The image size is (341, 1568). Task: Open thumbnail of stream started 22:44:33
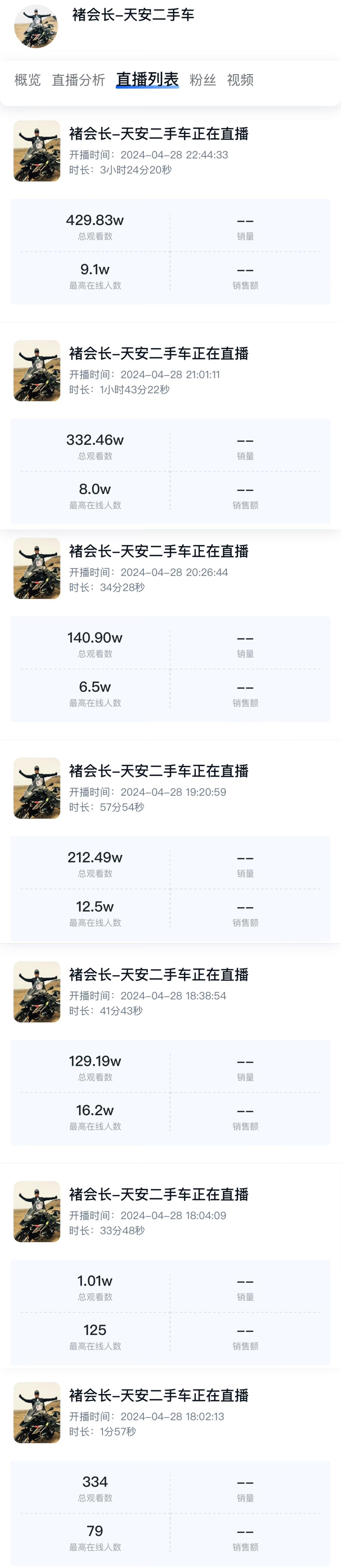[x=37, y=151]
